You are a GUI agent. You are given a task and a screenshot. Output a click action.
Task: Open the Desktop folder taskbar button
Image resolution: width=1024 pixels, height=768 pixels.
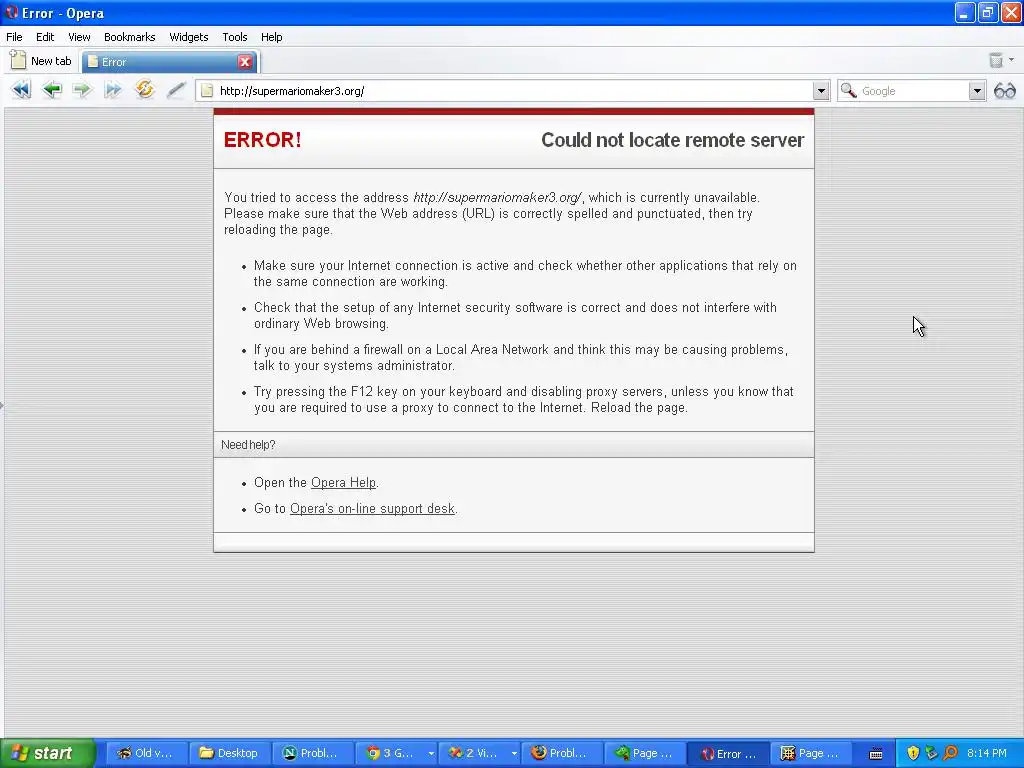pyautogui.click(x=229, y=753)
